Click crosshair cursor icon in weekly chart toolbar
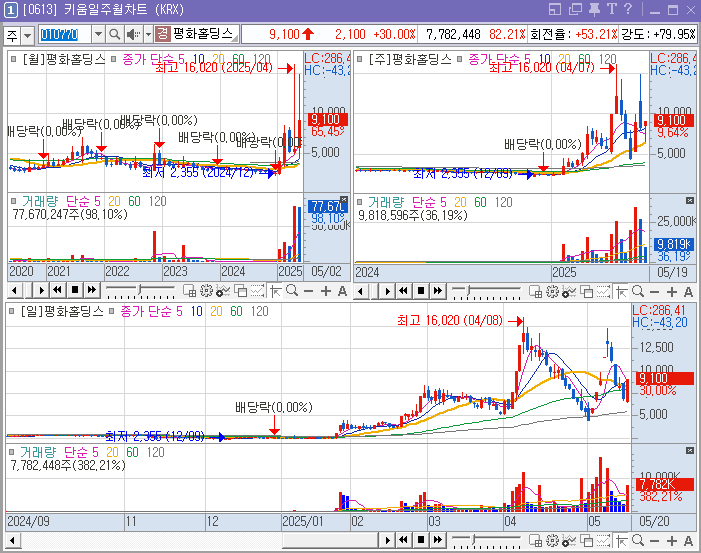The height and width of the screenshot is (553, 701). coord(621,292)
